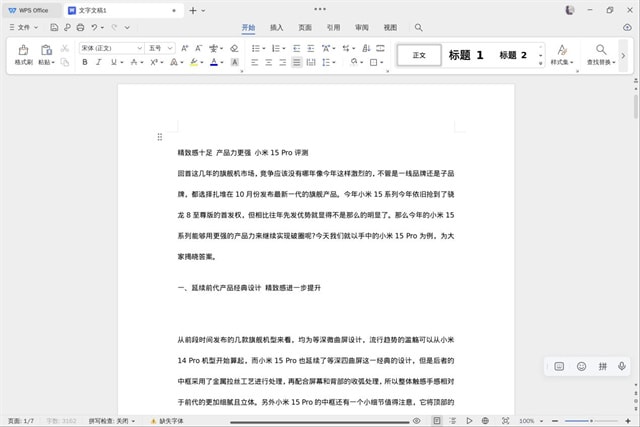Viewport: 640px width, 427px height.
Task: Click the bulleted list icon
Action: click(253, 47)
